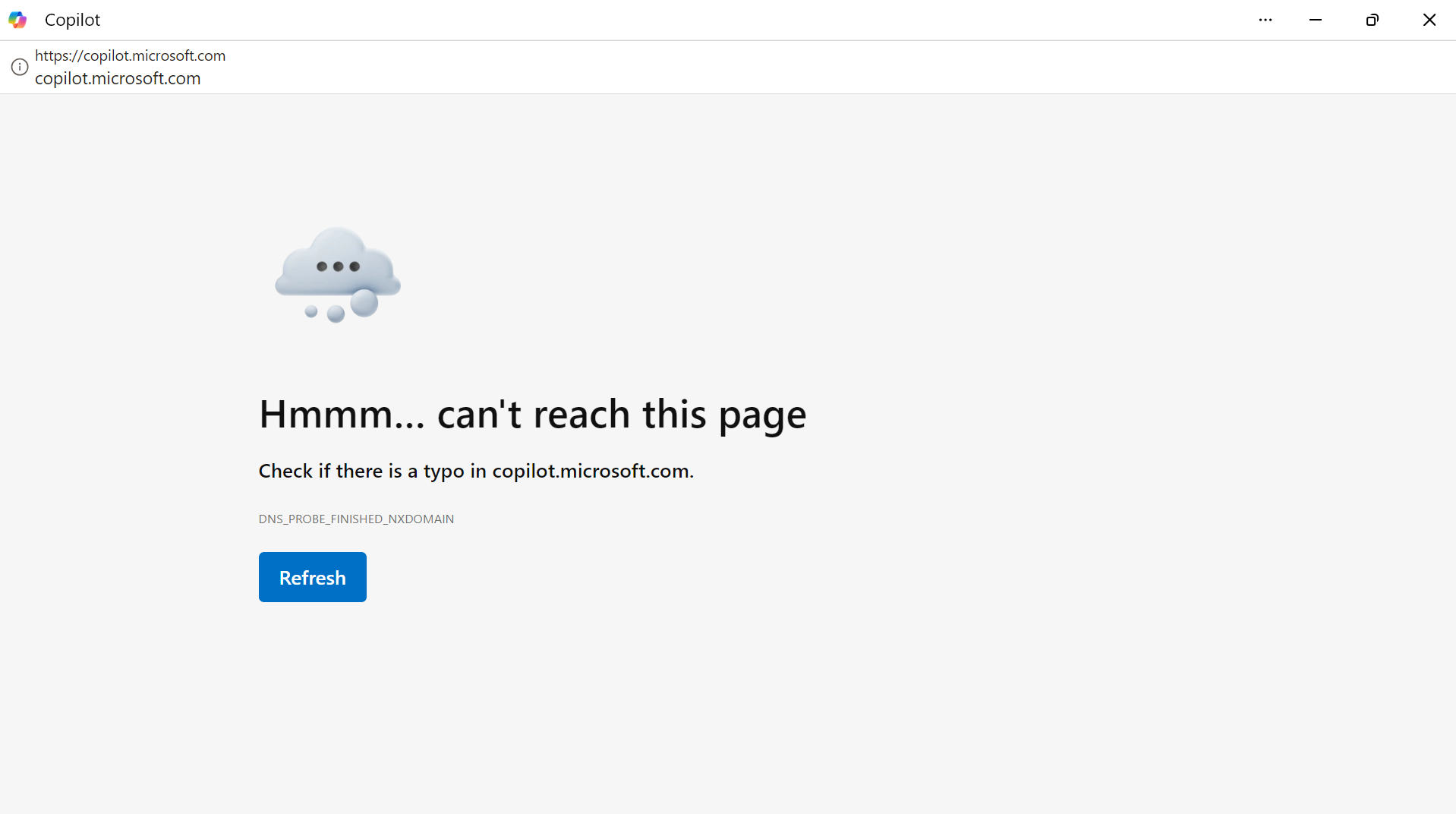Click the Refresh button
1456x814 pixels.
click(312, 577)
